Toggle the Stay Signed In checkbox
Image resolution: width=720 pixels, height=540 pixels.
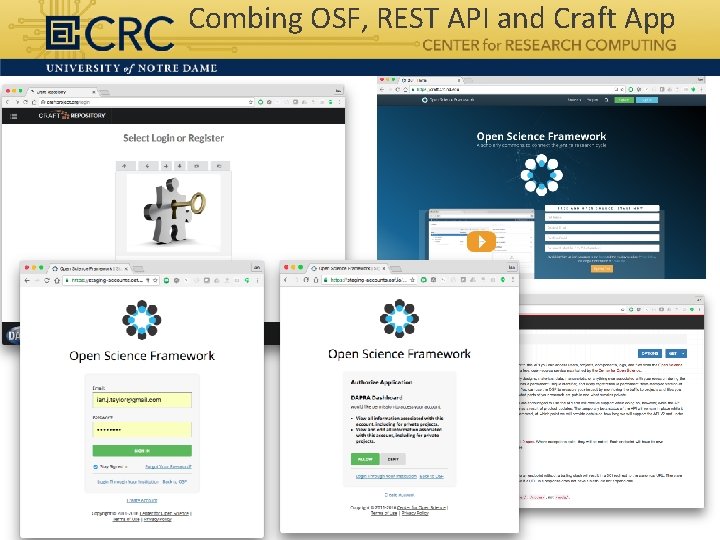[96, 467]
